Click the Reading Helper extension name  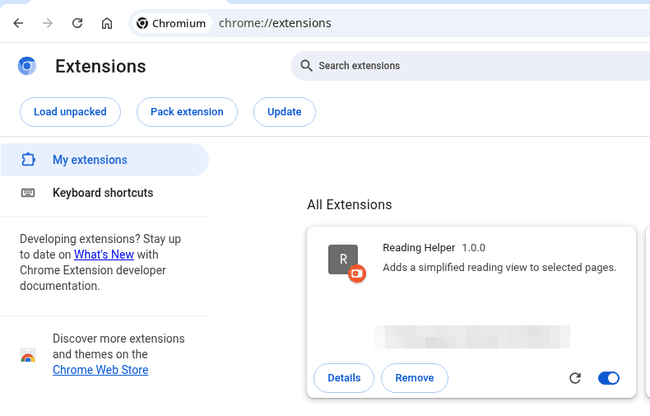coord(419,248)
